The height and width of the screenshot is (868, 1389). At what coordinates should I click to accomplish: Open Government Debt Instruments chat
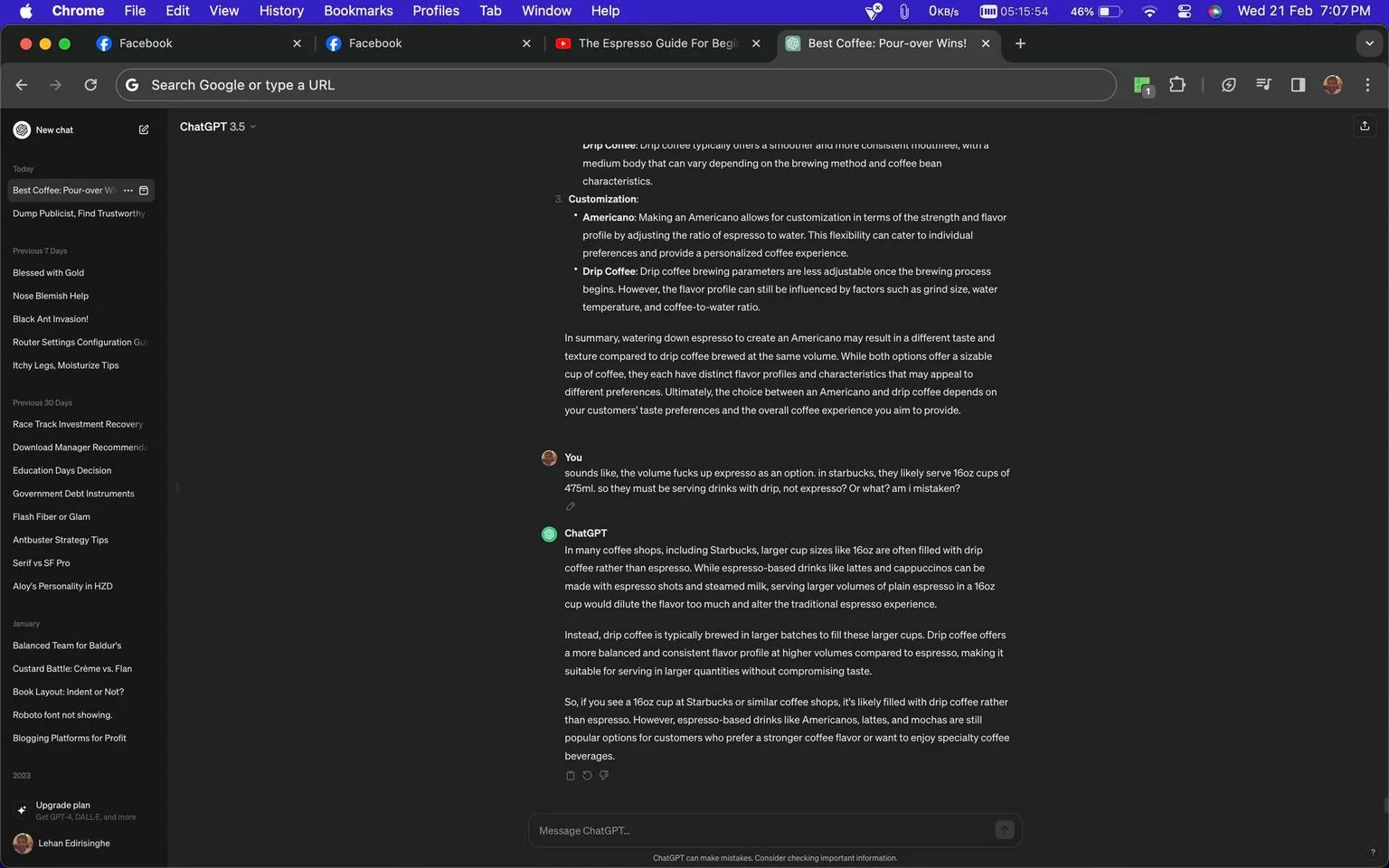(73, 494)
